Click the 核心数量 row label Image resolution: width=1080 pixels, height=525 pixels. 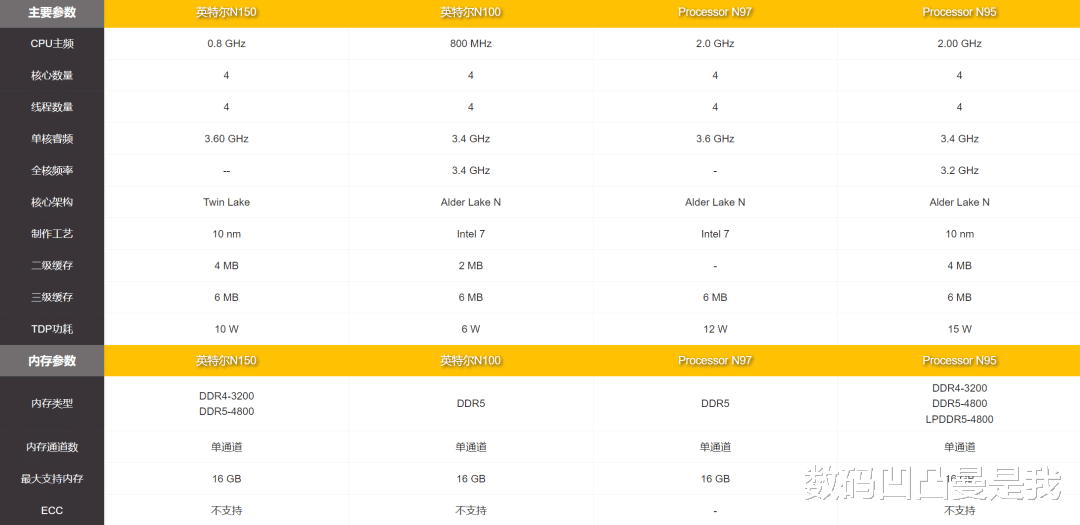pyautogui.click(x=52, y=75)
